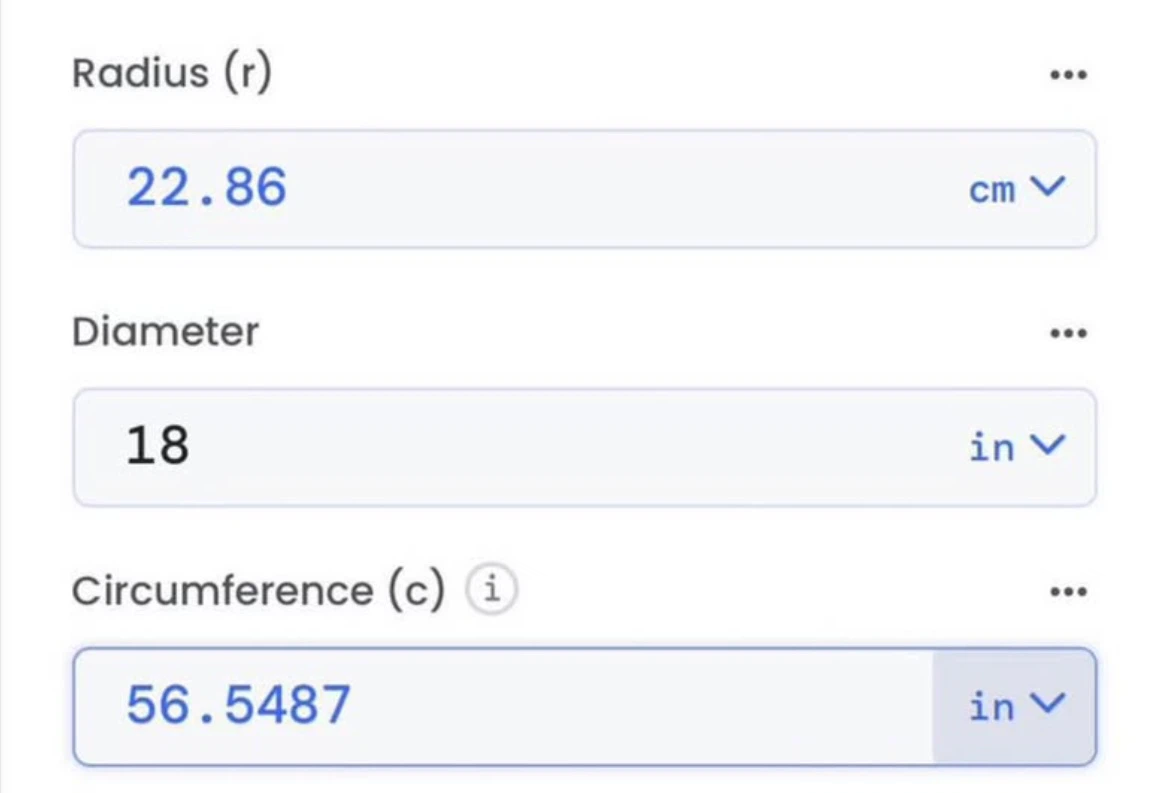Click the chevron beside cm unit
This screenshot has width=1156, height=793.
click(x=1048, y=186)
